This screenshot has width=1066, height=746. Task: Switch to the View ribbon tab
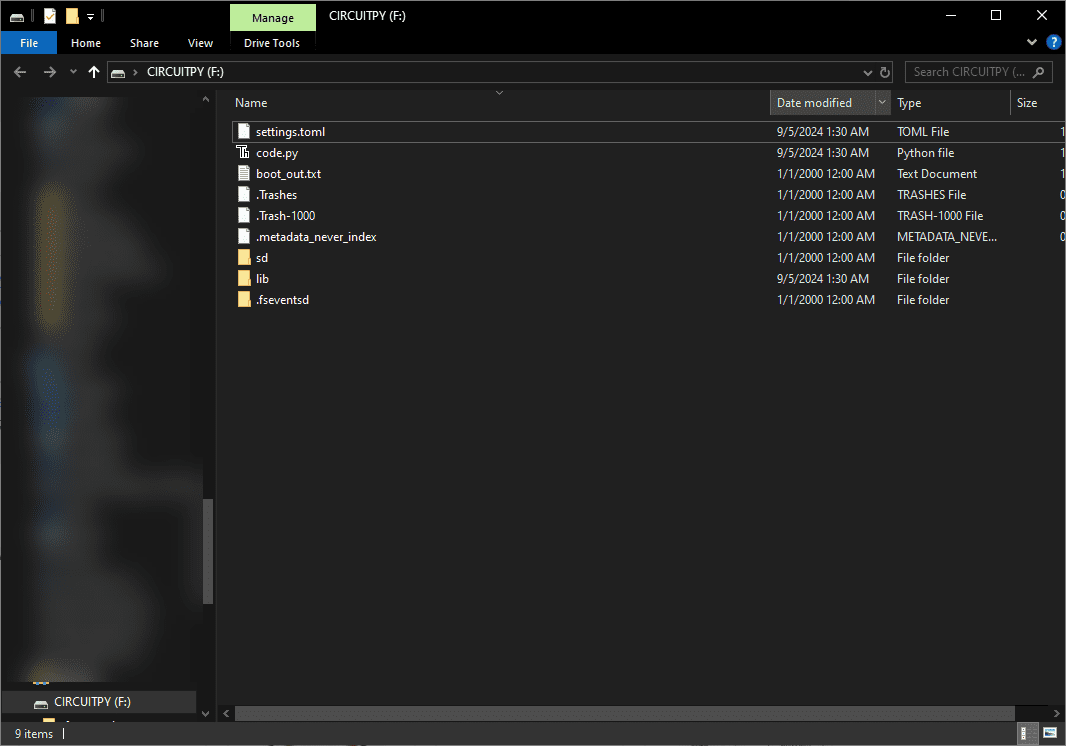pos(200,43)
